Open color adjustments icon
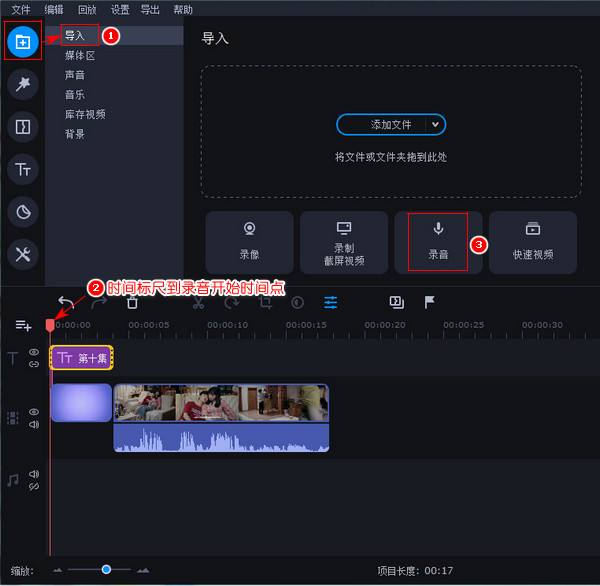The height and width of the screenshot is (586, 600). pyautogui.click(x=297, y=302)
